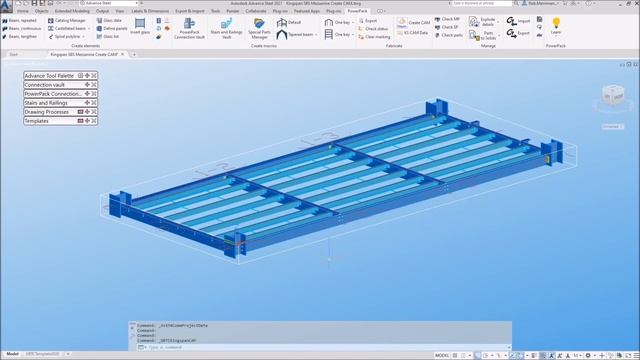Click the Beam, repeated tool
This screenshot has height=360, width=640.
pyautogui.click(x=20, y=20)
